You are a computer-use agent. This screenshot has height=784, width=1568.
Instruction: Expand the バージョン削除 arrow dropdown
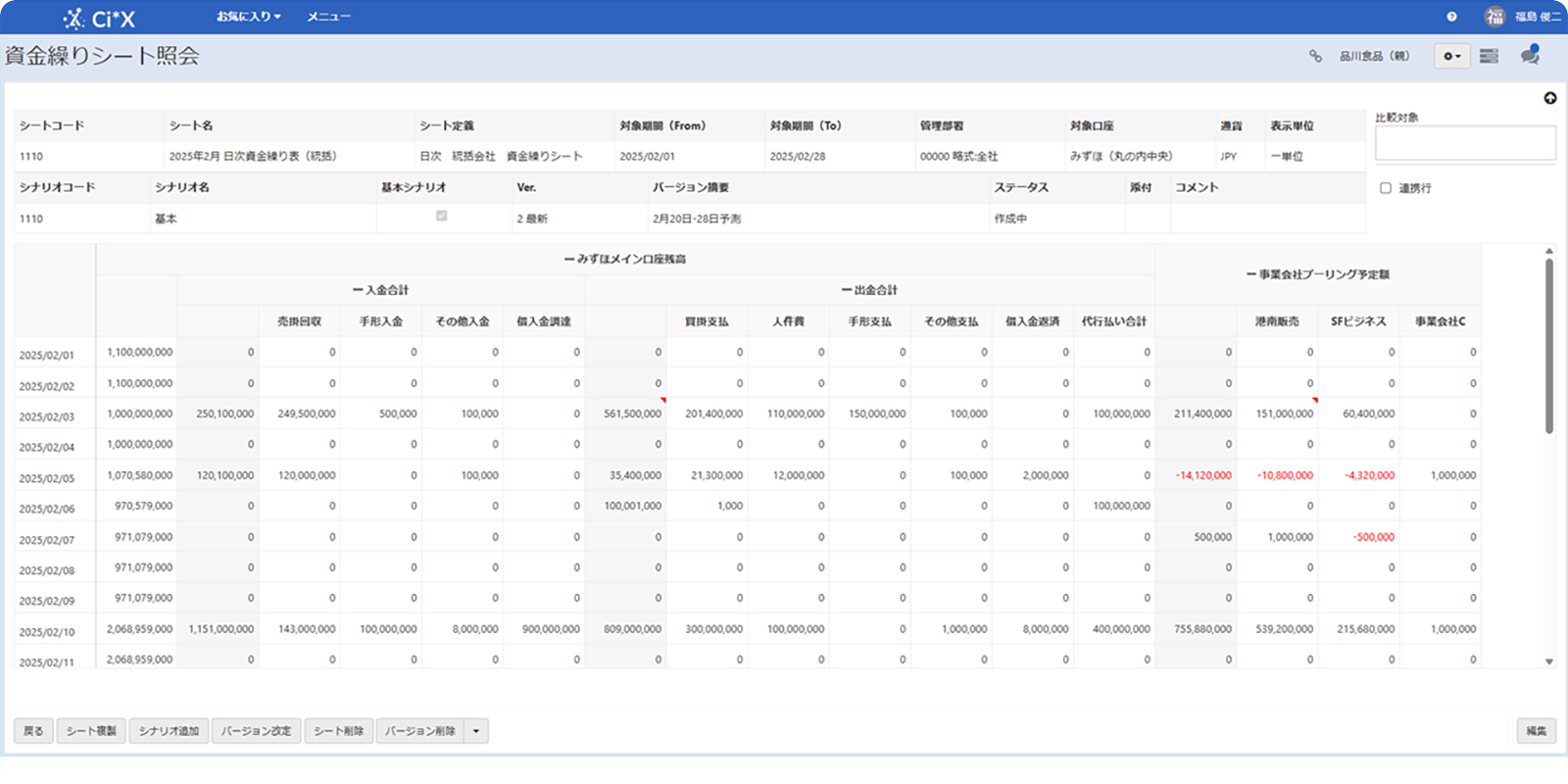(476, 731)
